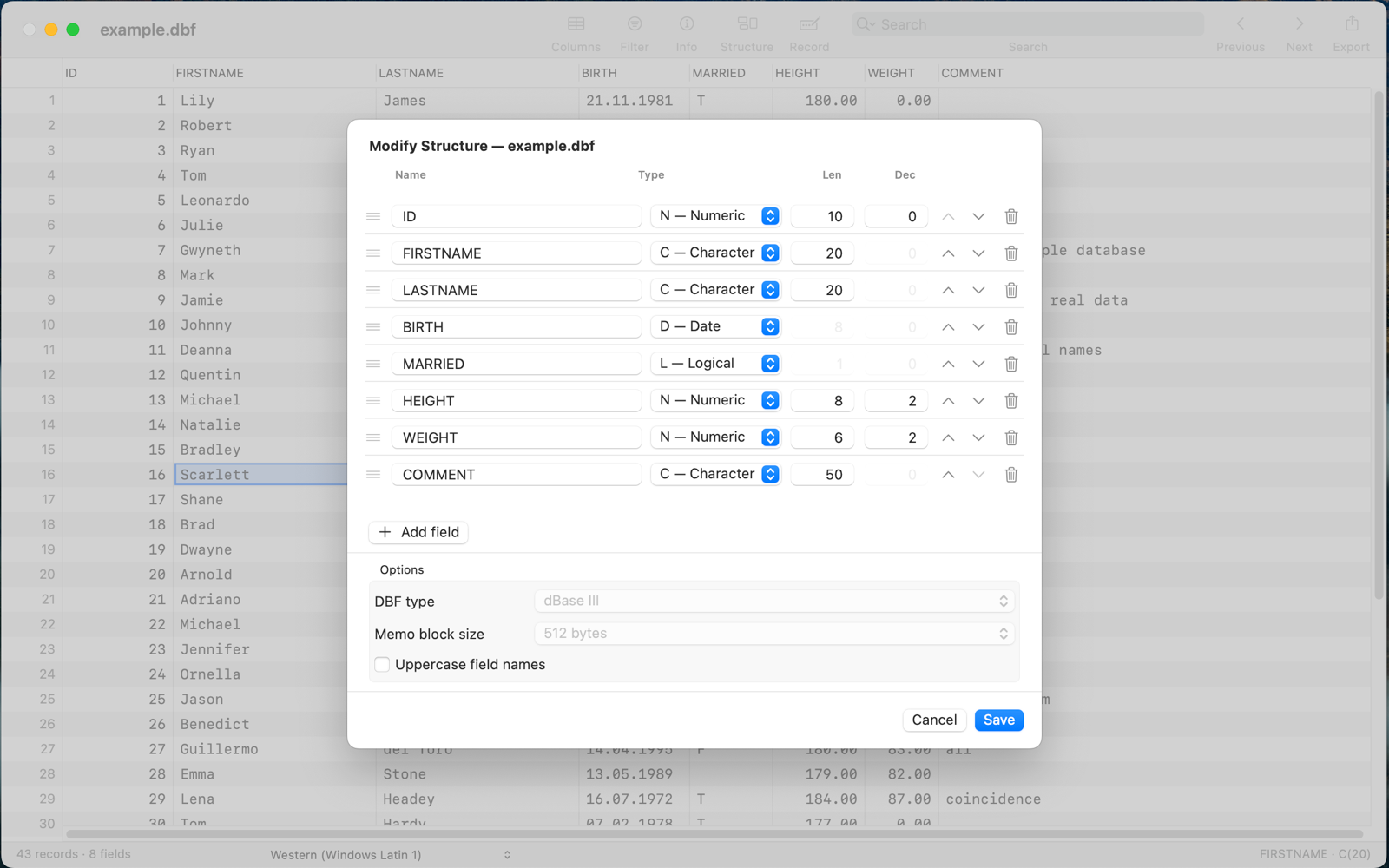Click the reorder handle next to BIRTH
1389x868 pixels.
[373, 327]
